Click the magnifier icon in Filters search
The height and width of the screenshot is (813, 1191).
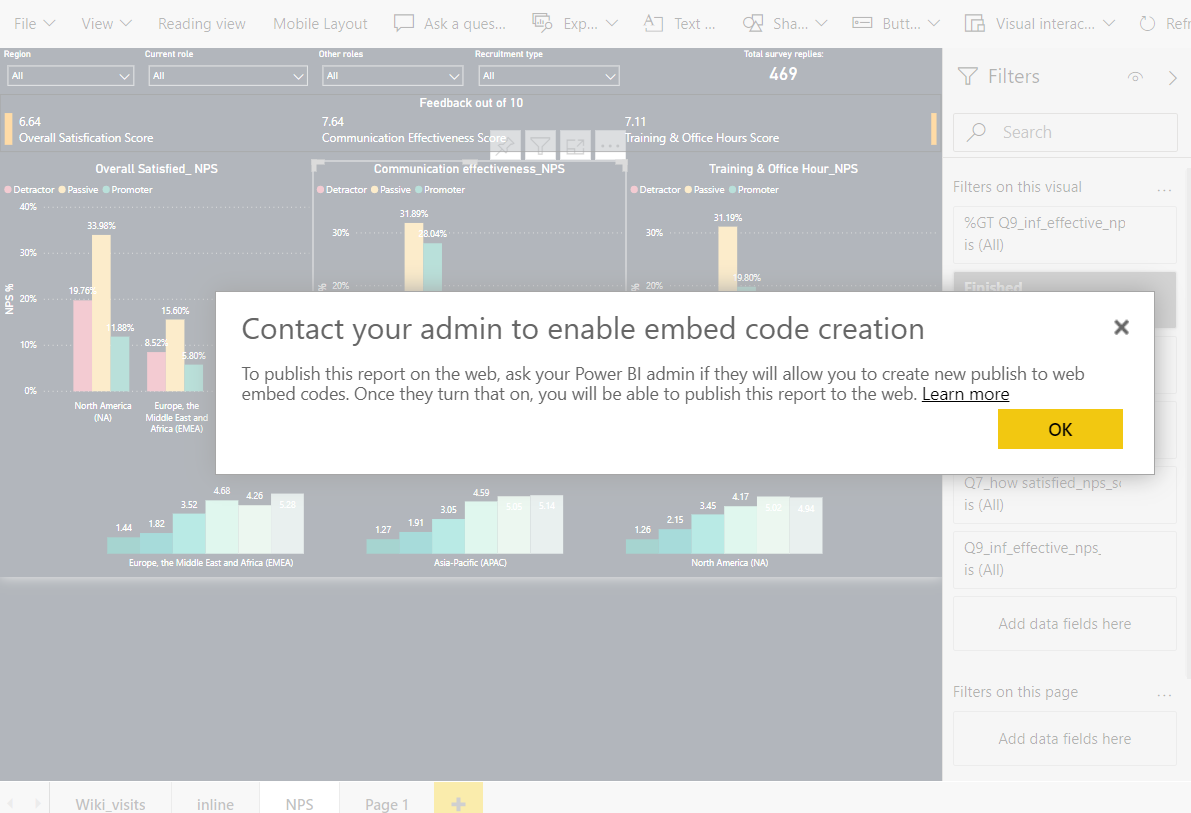pyautogui.click(x=976, y=132)
